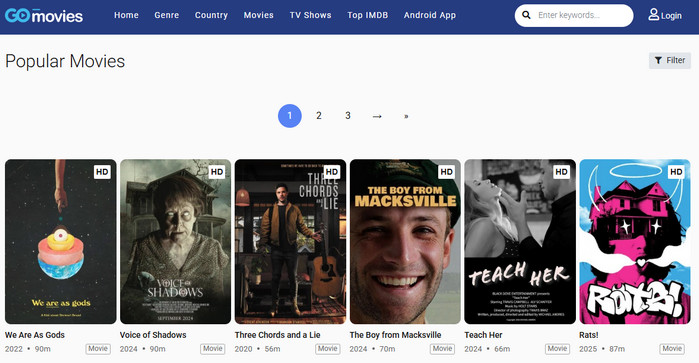
Task: Click Movie tag under Three Chords and a Lie
Action: (328, 349)
